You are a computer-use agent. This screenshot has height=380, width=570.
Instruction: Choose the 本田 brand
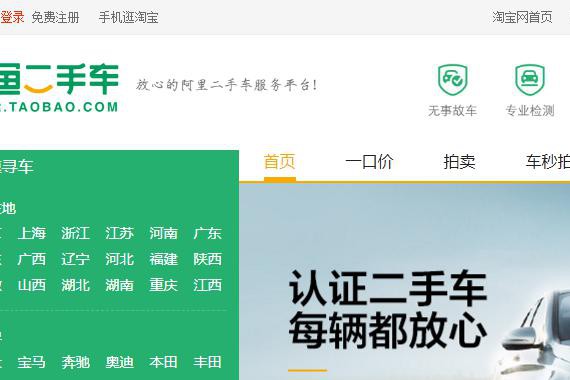tap(164, 362)
